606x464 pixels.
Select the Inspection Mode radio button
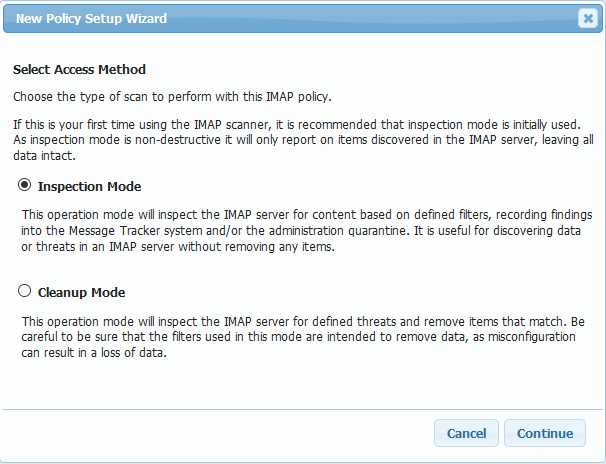(x=25, y=186)
